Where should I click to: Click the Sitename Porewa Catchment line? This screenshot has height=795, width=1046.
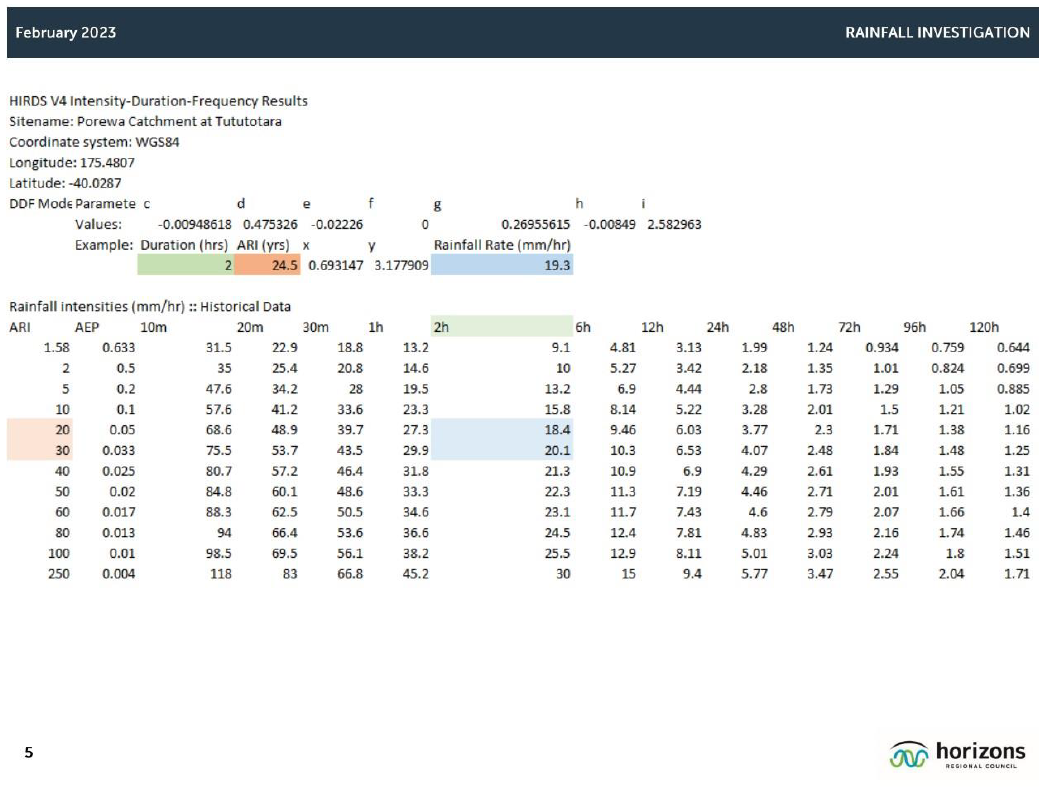[145, 122]
